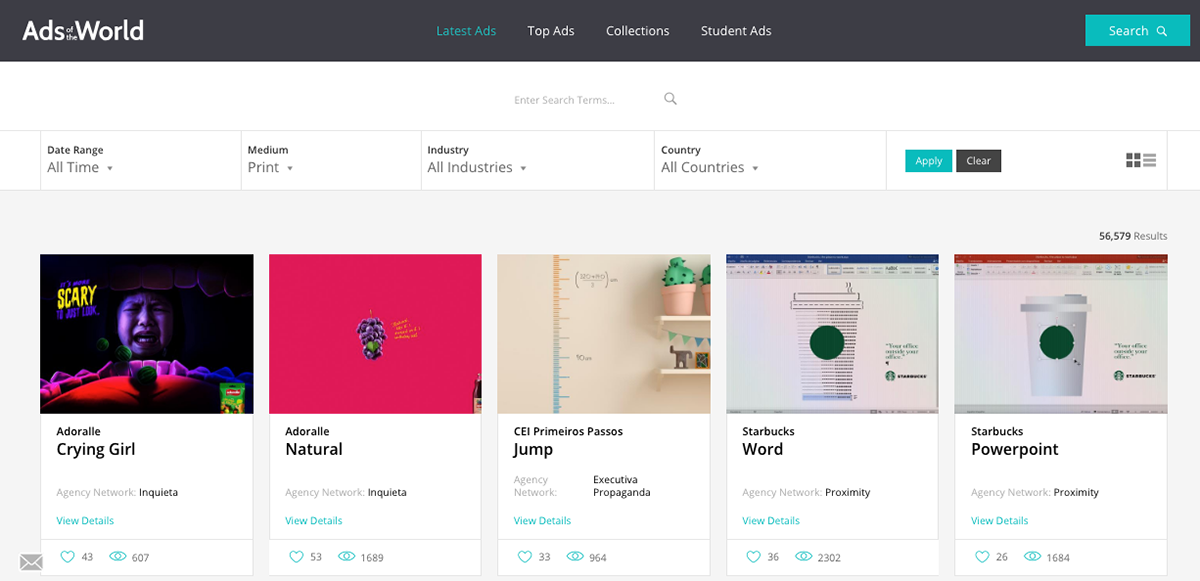View Details of Starbucks Powerpoint ad

[x=1000, y=520]
